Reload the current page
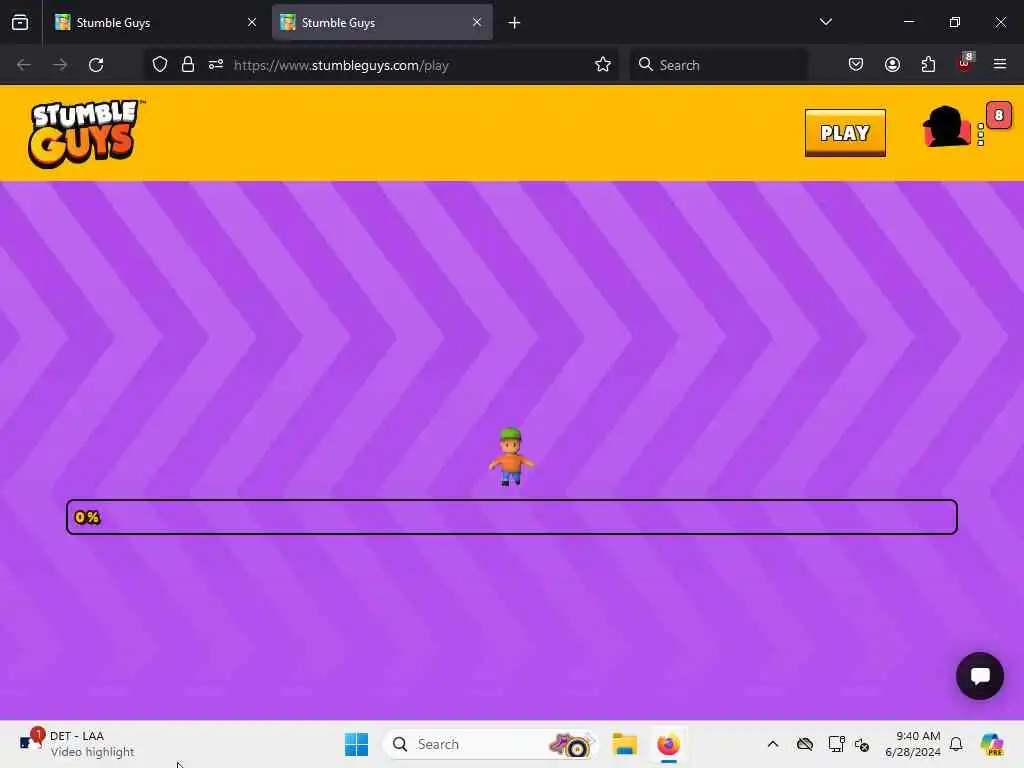Image resolution: width=1024 pixels, height=768 pixels. 96,65
